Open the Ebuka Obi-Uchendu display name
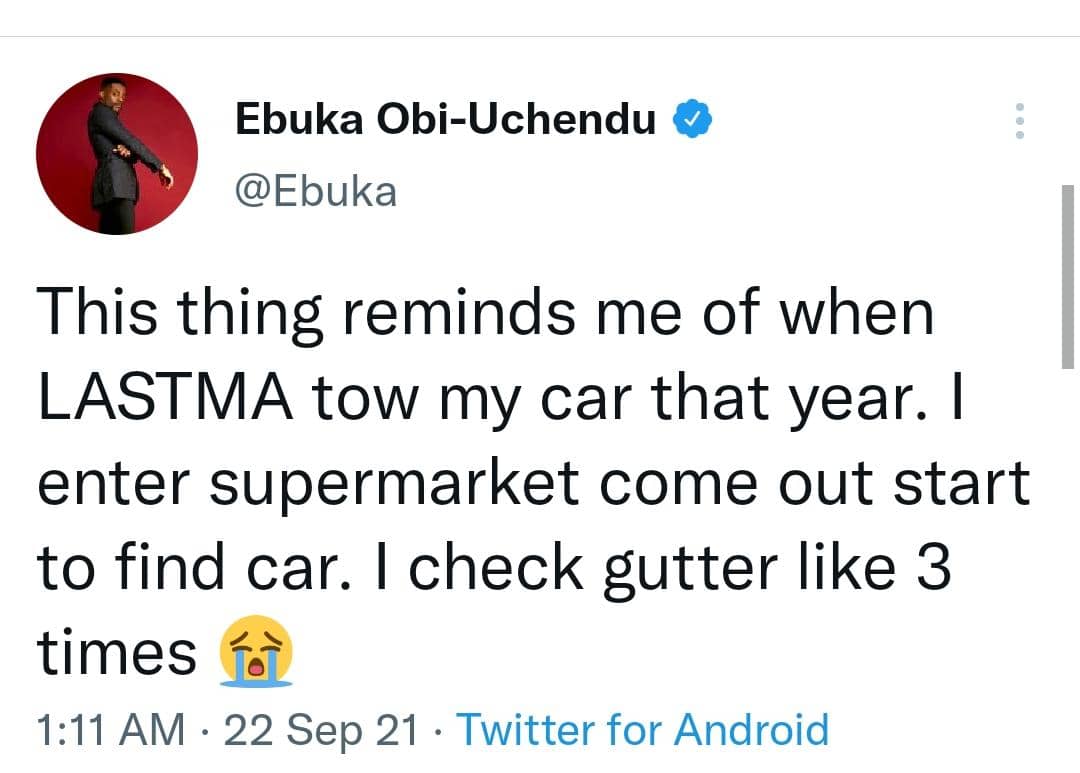Viewport: 1080px width, 773px height. pos(445,120)
